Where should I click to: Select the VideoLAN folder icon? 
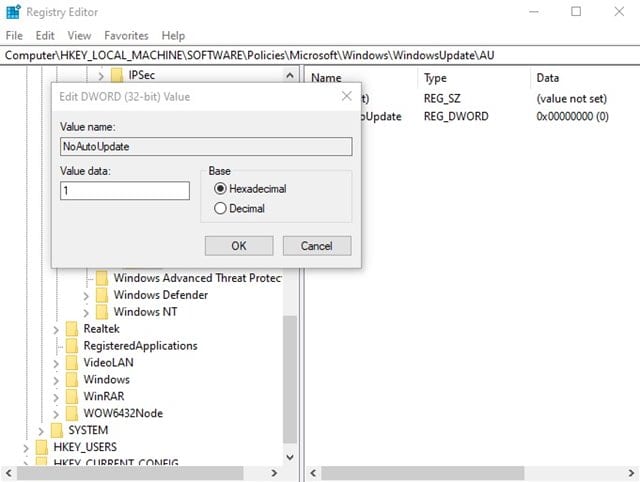point(72,363)
